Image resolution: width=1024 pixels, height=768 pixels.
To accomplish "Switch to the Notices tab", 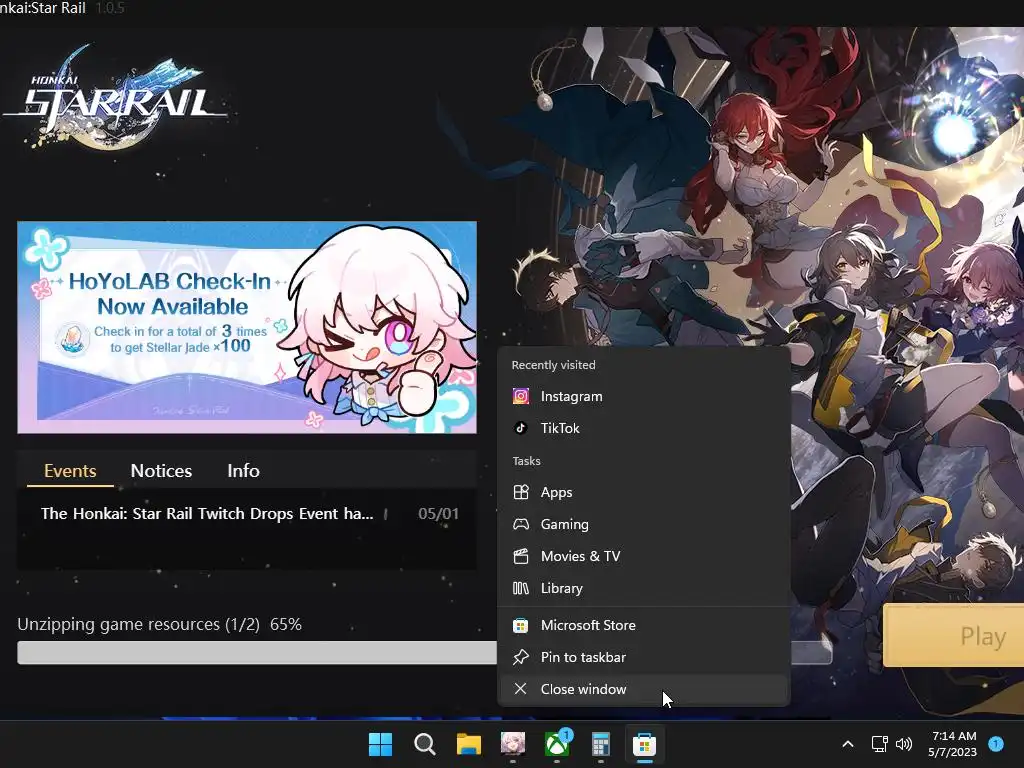I will point(161,471).
